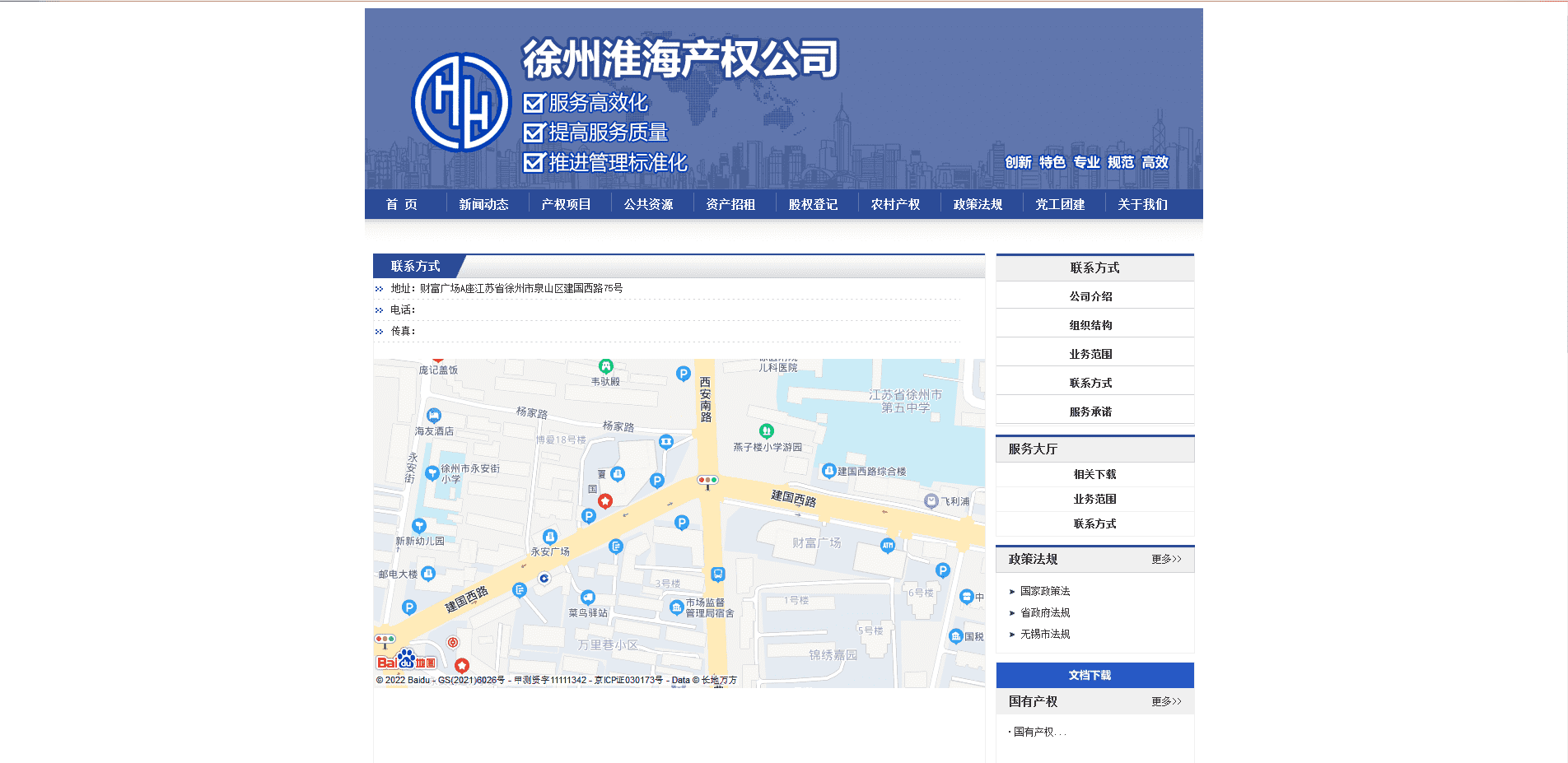Click the green 韦驮殿 map marker

(605, 366)
